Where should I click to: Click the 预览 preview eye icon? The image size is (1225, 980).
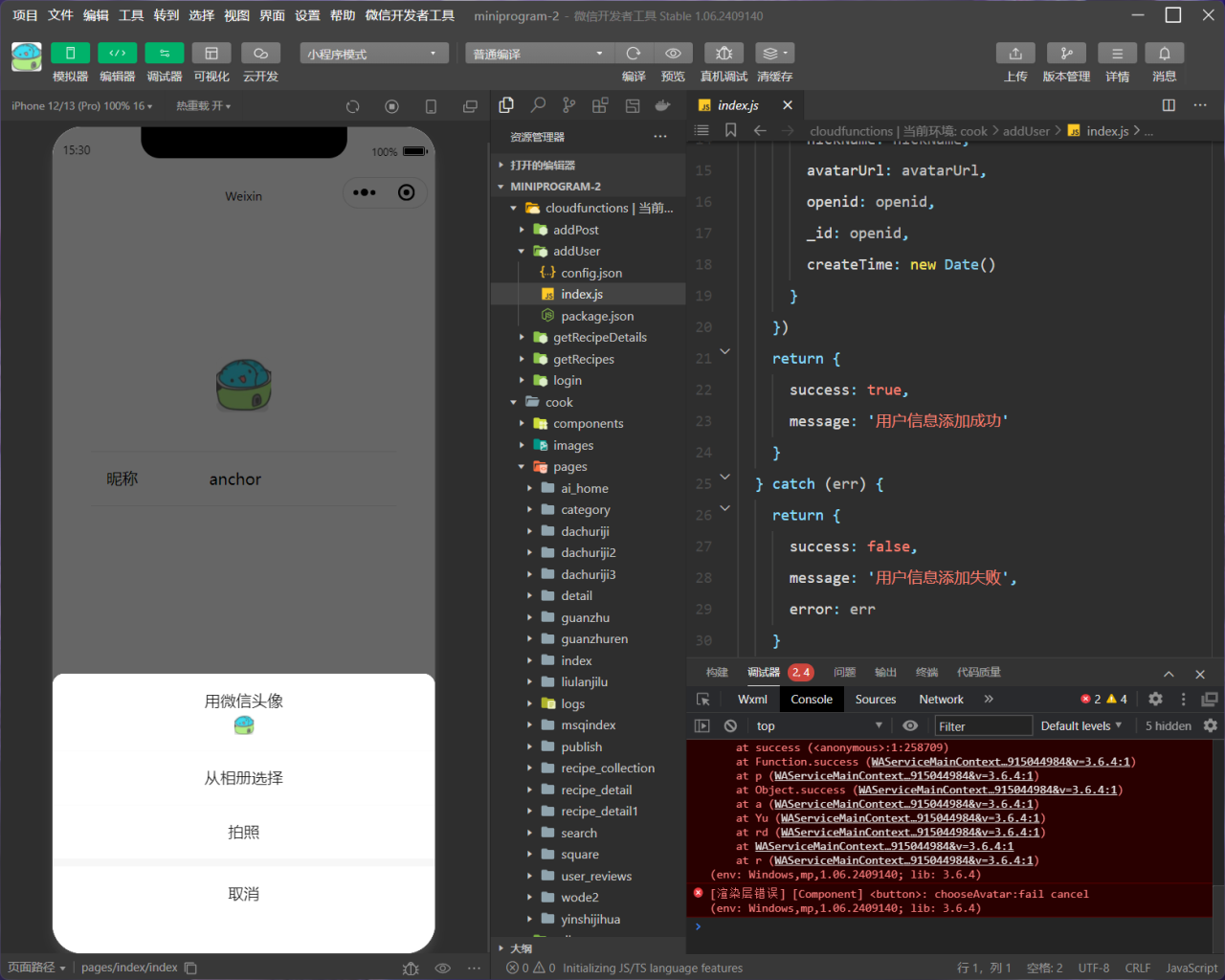(x=673, y=54)
